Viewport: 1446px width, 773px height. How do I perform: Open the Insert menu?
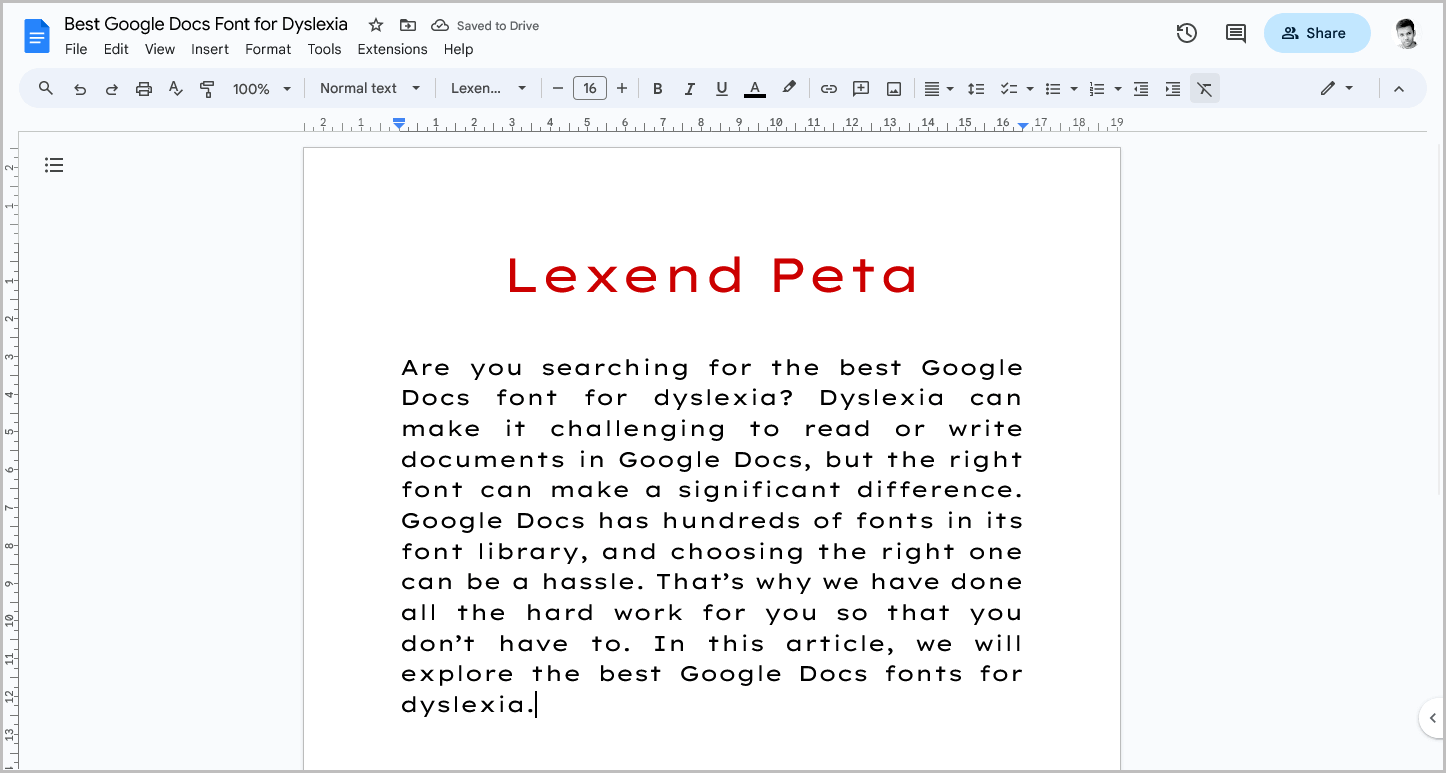(x=210, y=49)
